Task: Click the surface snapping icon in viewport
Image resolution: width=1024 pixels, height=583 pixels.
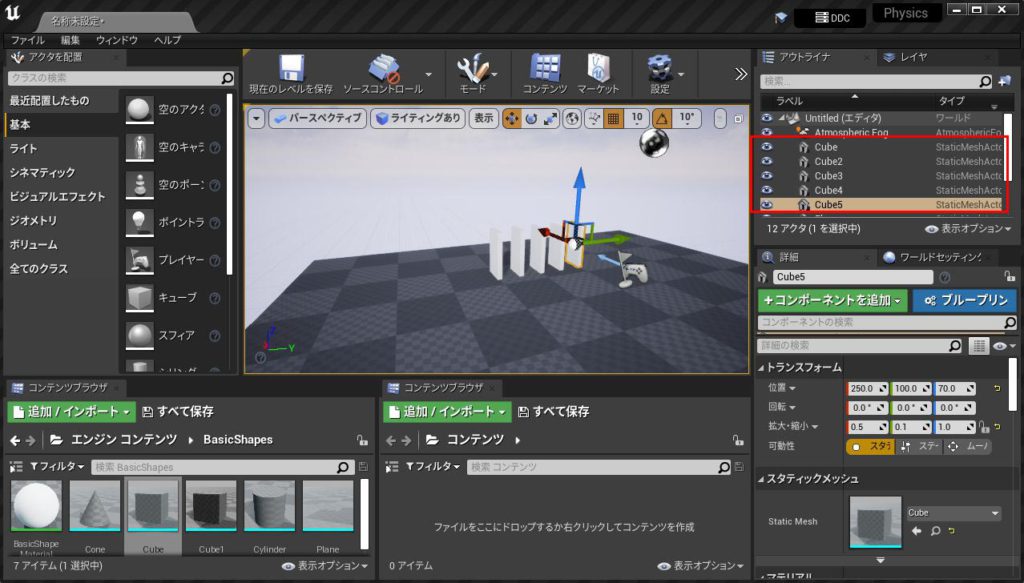Action: 594,118
